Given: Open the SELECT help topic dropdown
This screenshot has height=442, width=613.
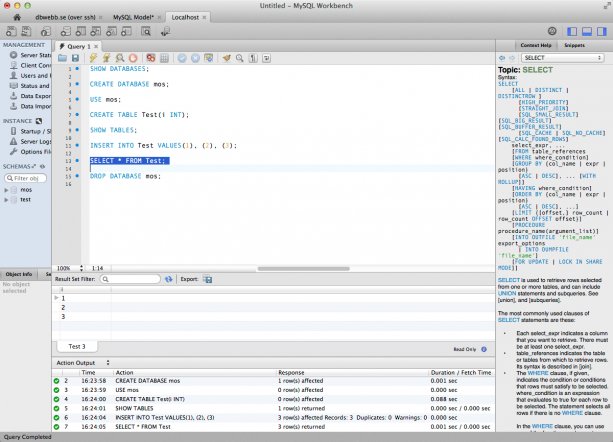Looking at the screenshot, I should (x=563, y=58).
